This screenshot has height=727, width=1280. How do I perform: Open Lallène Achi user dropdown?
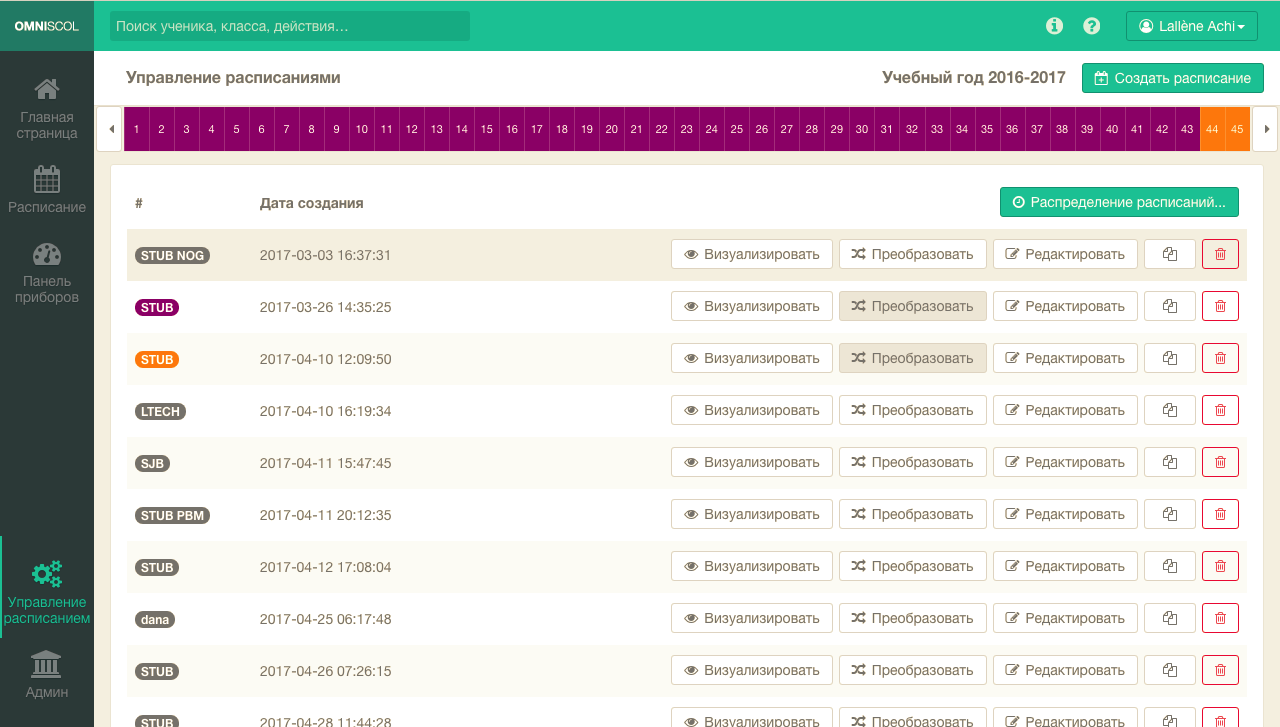(1191, 26)
